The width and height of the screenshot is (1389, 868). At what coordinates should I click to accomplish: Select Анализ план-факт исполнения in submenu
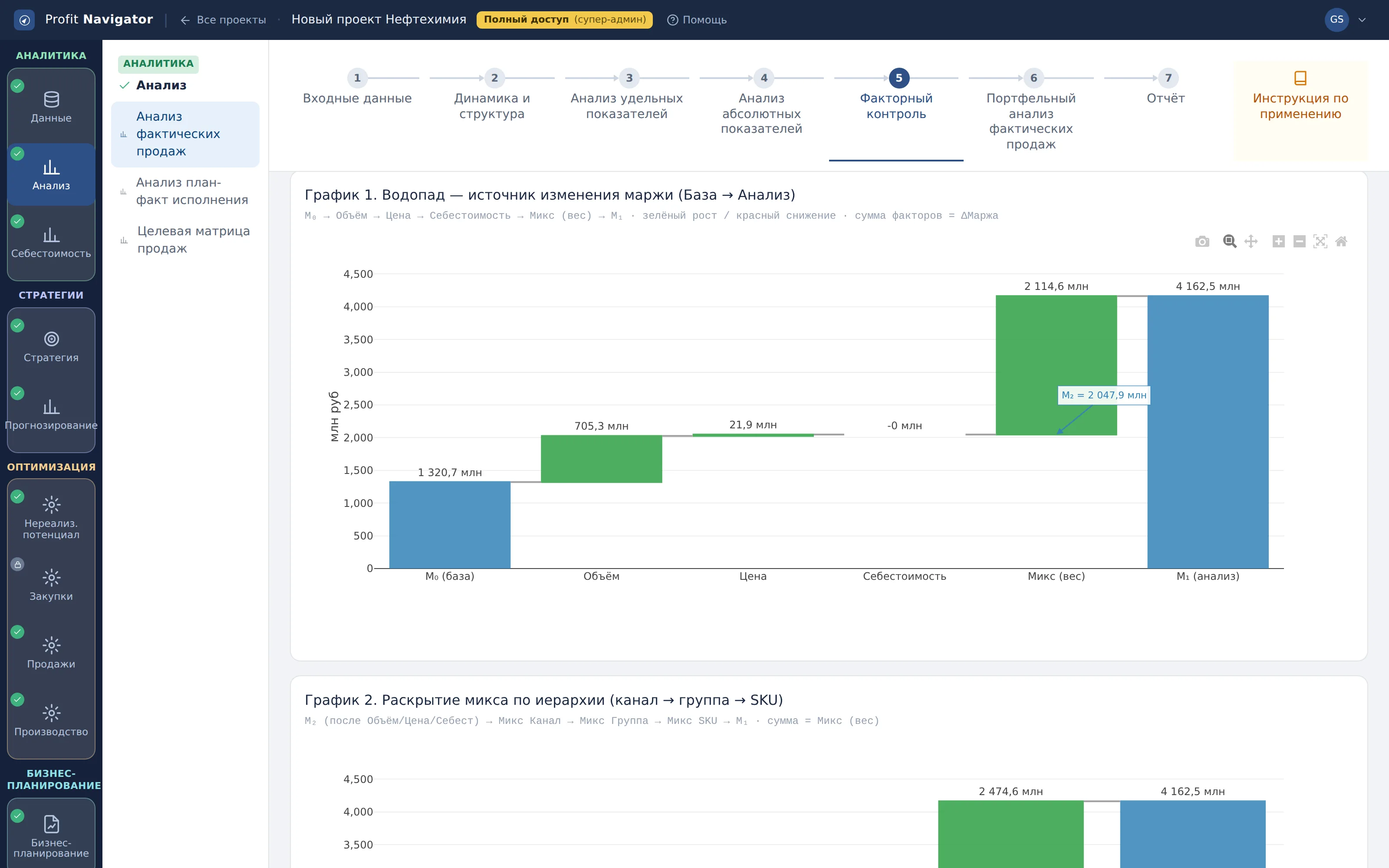pyautogui.click(x=185, y=191)
